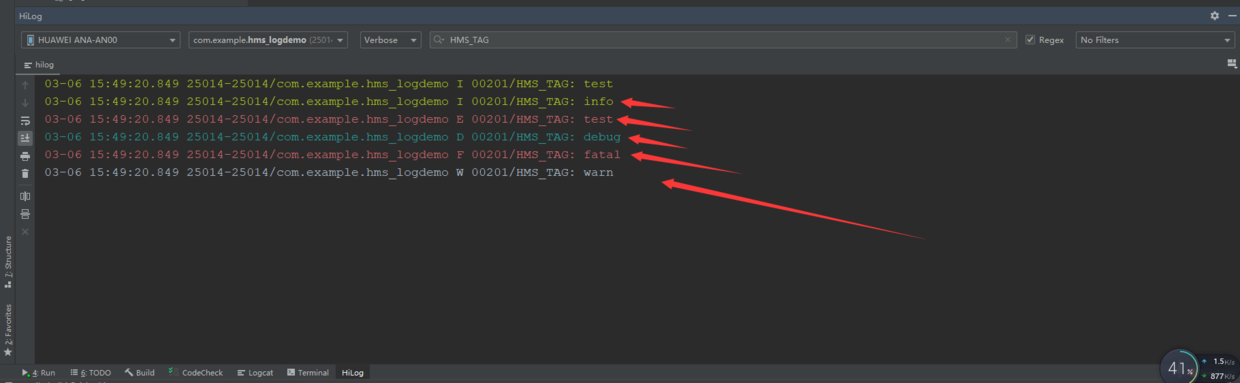Click the print log icon
The height and width of the screenshot is (383, 1240).
[25, 156]
